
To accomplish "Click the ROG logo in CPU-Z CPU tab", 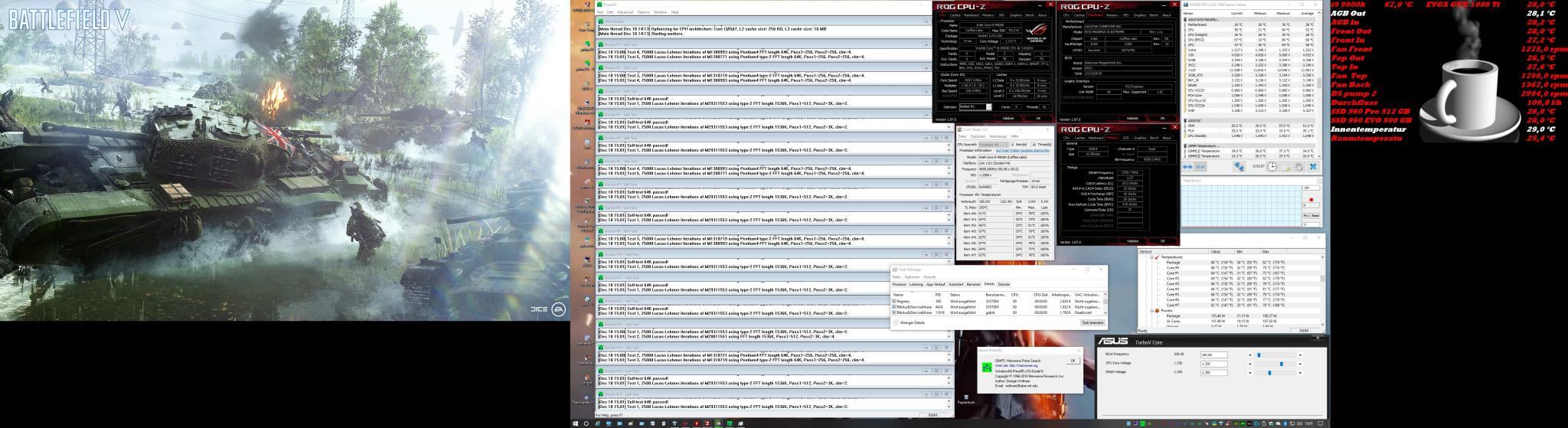I will tap(1037, 31).
